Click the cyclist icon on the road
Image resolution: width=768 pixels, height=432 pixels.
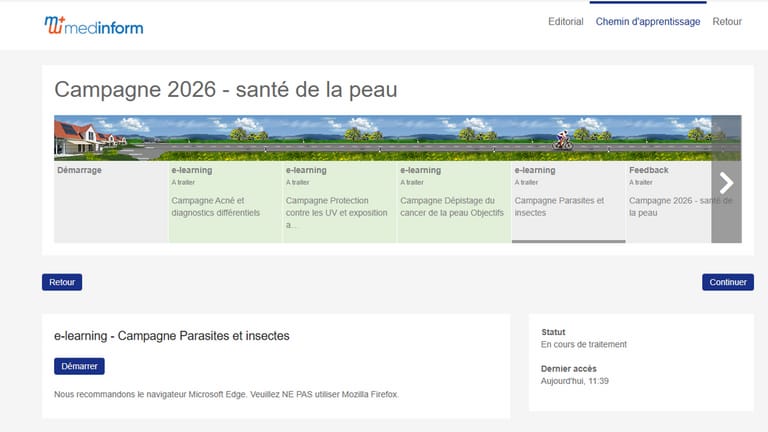(563, 140)
